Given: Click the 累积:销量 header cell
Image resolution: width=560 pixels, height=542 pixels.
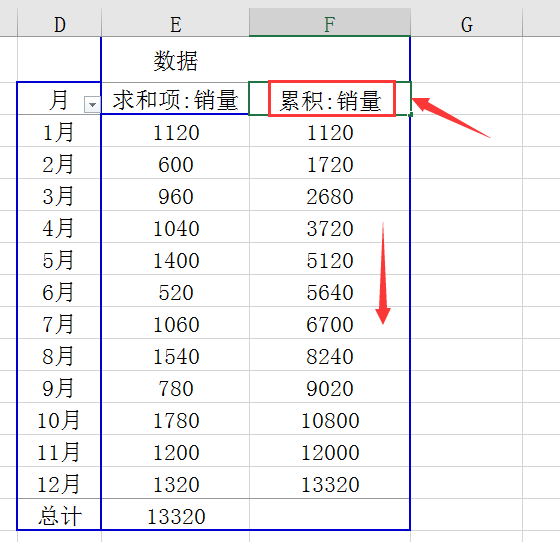Looking at the screenshot, I should coord(330,99).
